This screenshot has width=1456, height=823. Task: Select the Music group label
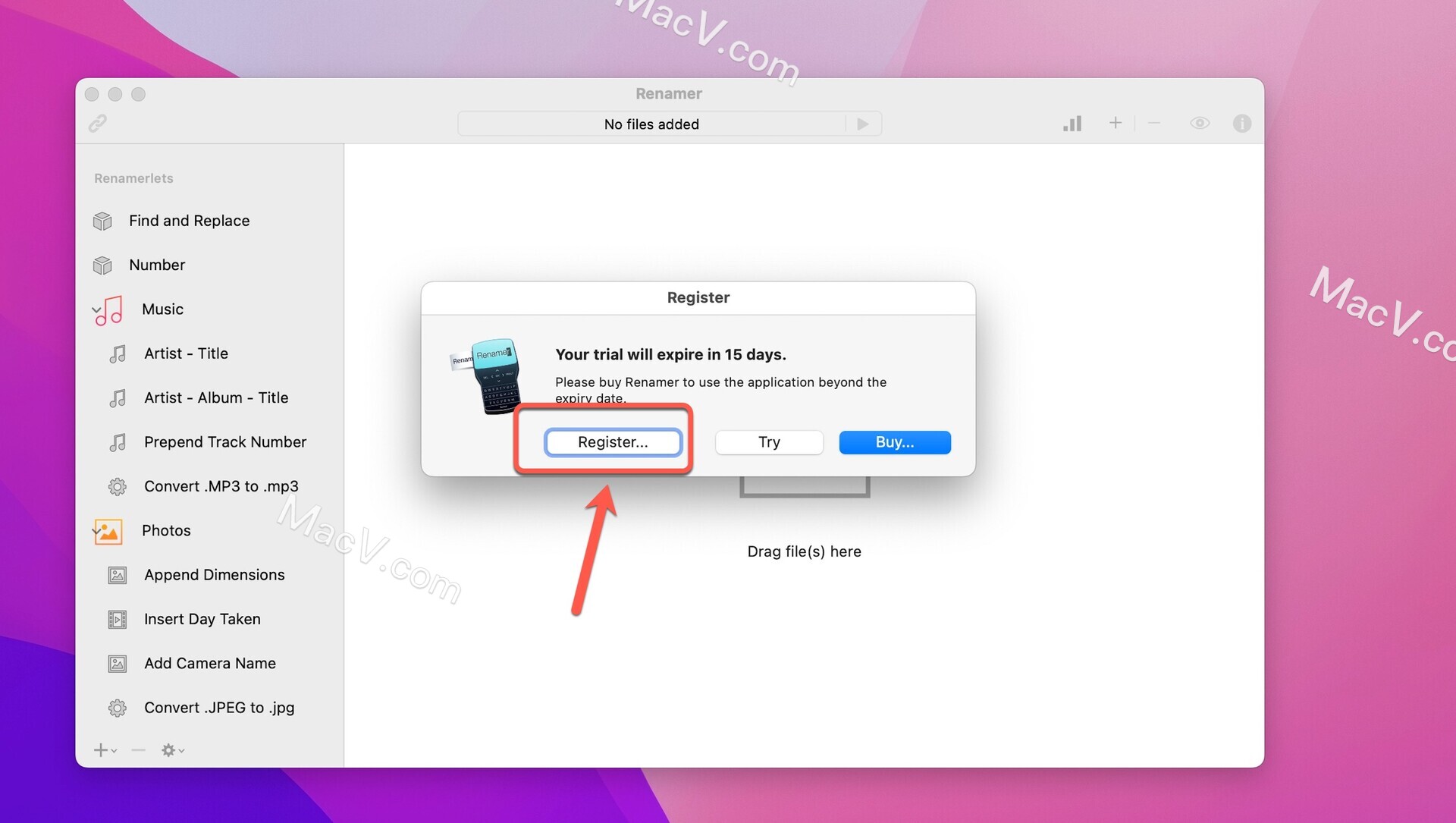162,309
